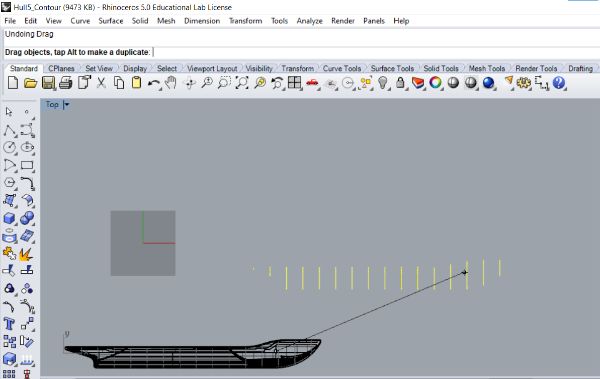The image size is (600, 379).
Task: Click the Zoom Extents icon
Action: click(x=242, y=83)
